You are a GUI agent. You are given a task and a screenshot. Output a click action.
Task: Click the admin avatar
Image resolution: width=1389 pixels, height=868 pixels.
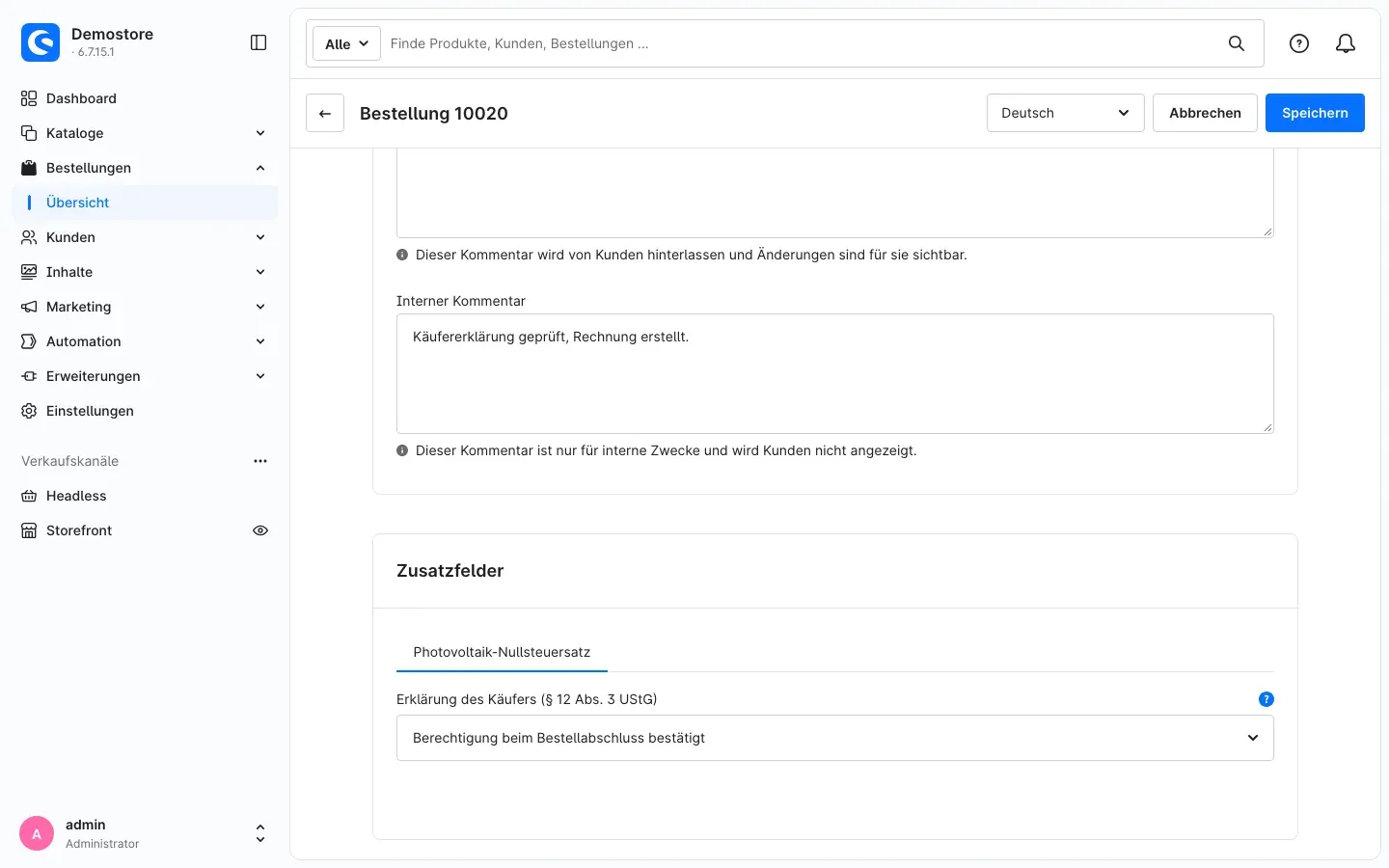[x=37, y=833]
